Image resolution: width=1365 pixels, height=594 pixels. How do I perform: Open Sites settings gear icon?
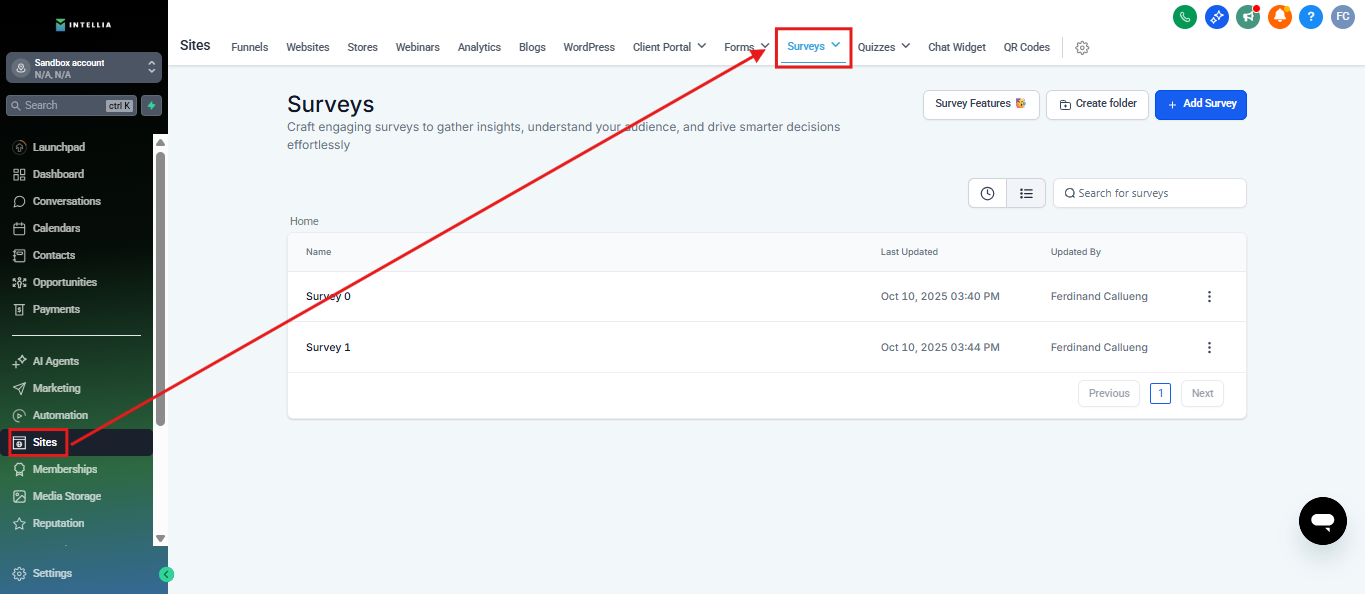pos(1082,48)
